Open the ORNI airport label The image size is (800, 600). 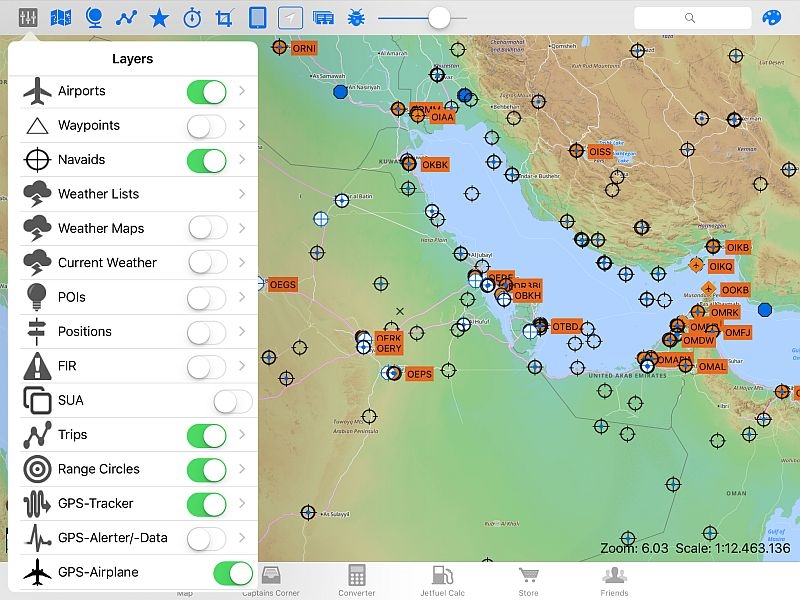pos(304,48)
